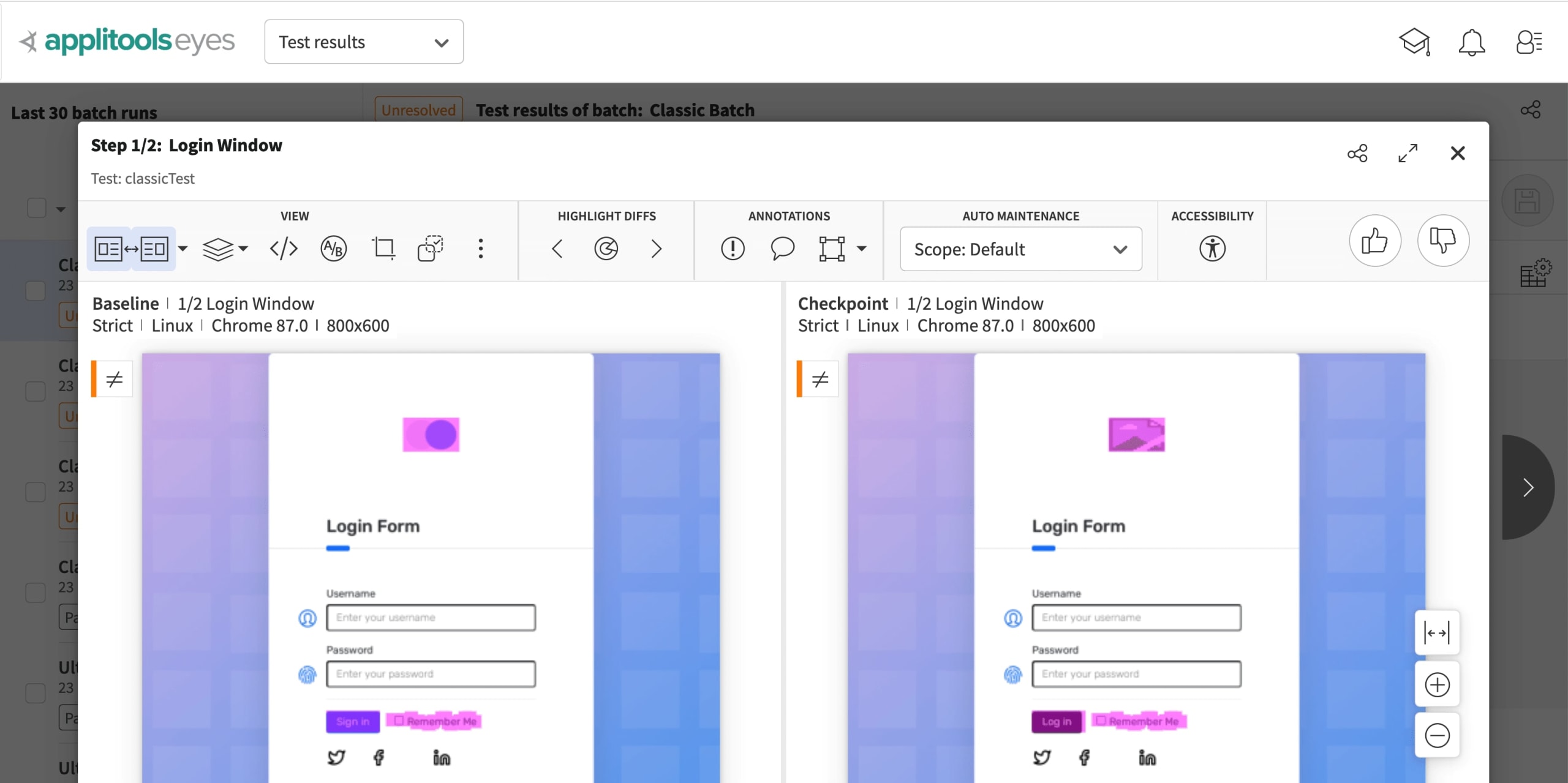Go to previous diff in Highlight Diffs
1568x783 pixels.
(x=557, y=249)
